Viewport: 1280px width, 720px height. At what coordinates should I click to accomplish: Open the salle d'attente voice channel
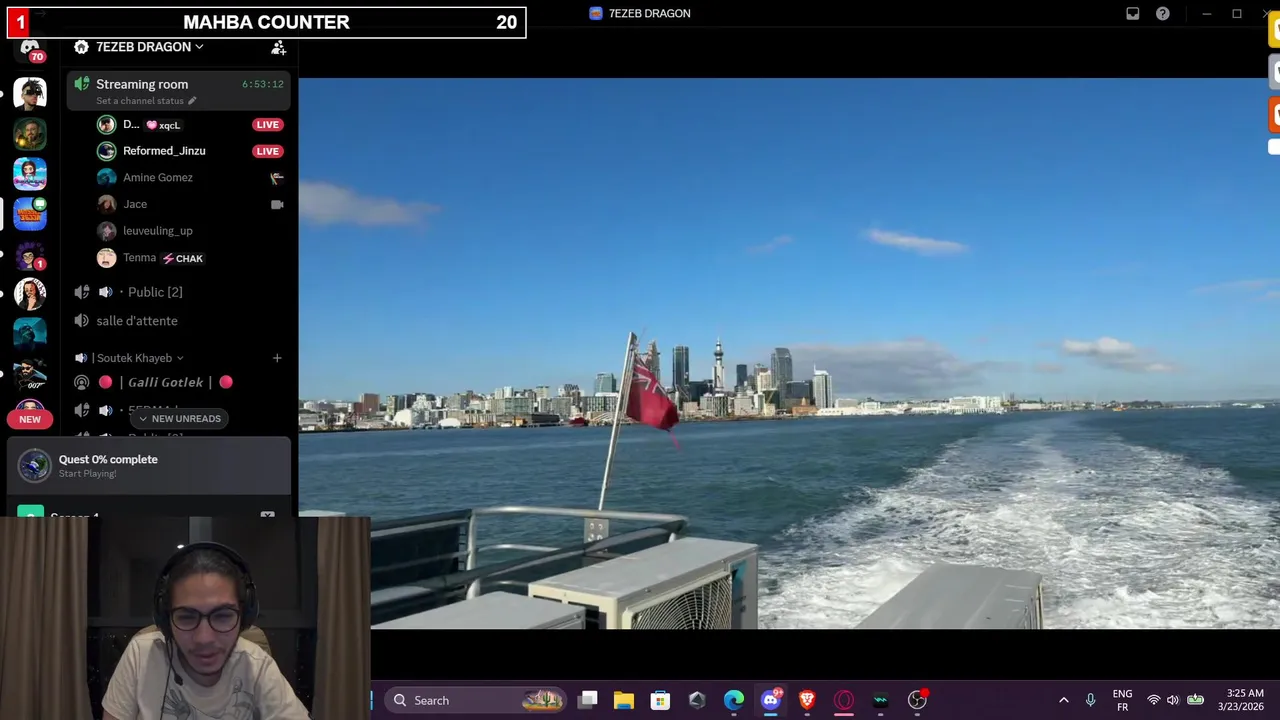point(137,321)
